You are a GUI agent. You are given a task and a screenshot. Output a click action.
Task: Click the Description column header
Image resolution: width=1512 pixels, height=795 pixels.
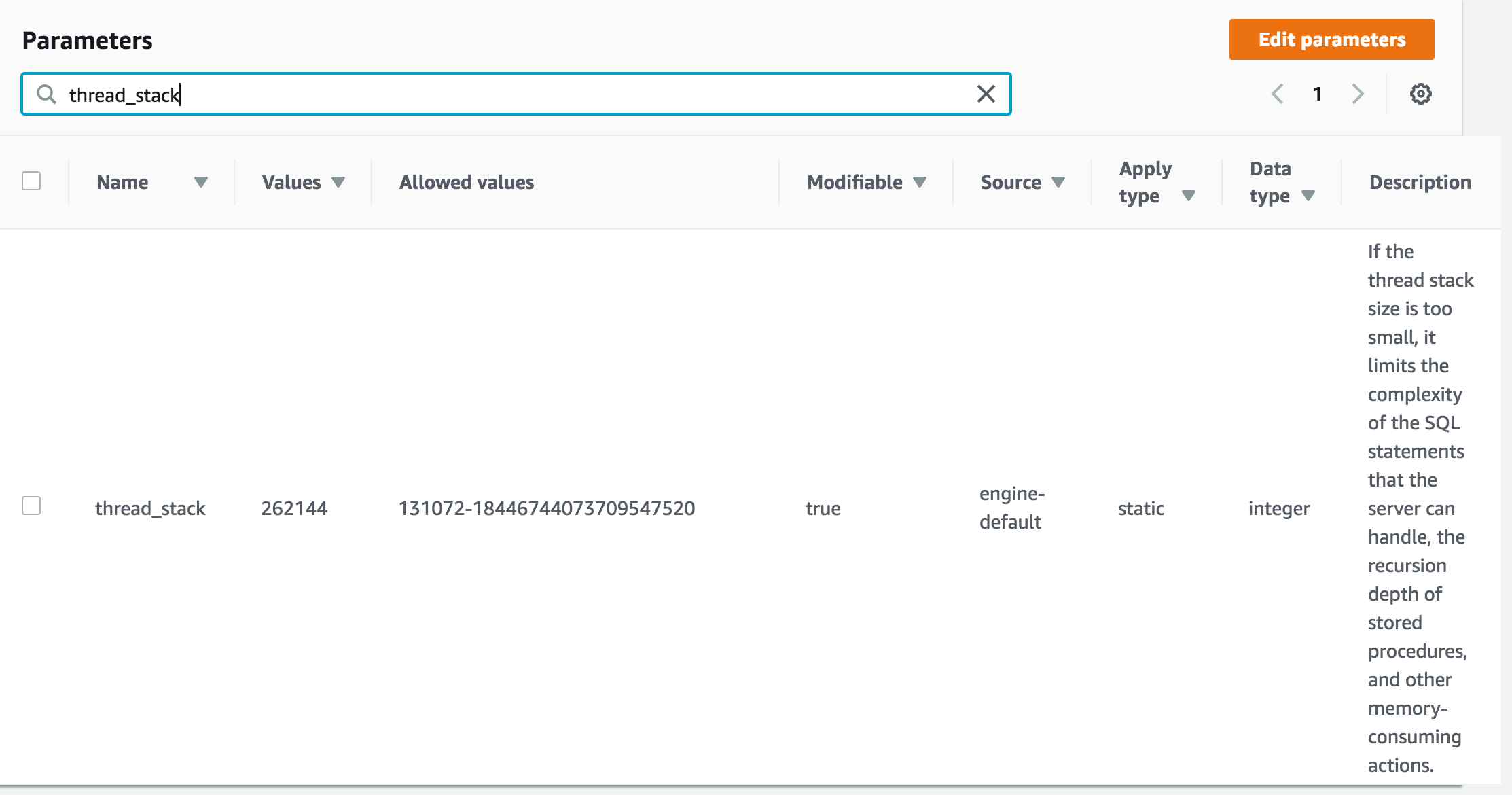pos(1420,182)
